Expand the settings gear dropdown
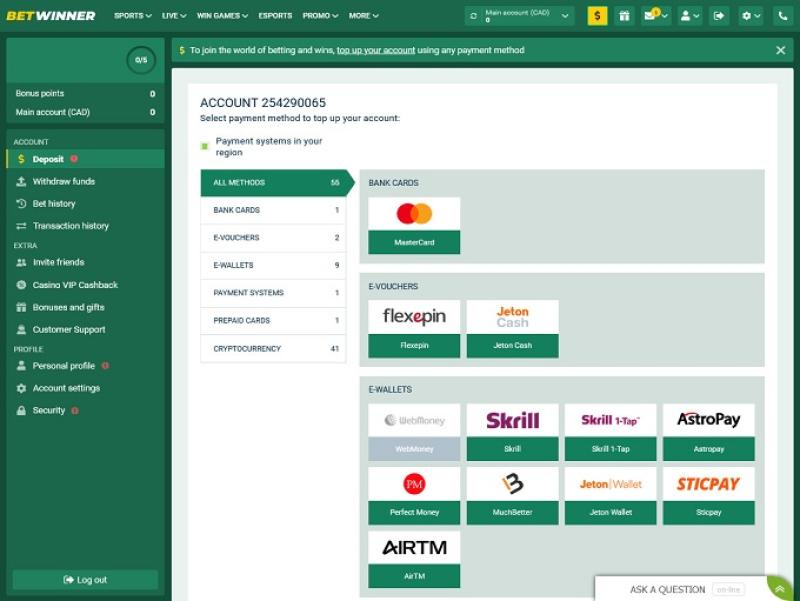The width and height of the screenshot is (800, 601). [x=750, y=16]
